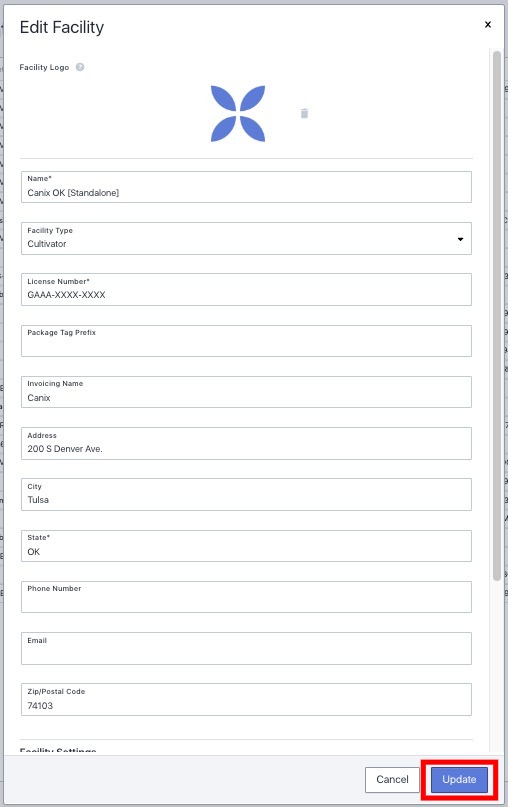
Task: Click into Package Tag Prefix field
Action: pyautogui.click(x=246, y=341)
